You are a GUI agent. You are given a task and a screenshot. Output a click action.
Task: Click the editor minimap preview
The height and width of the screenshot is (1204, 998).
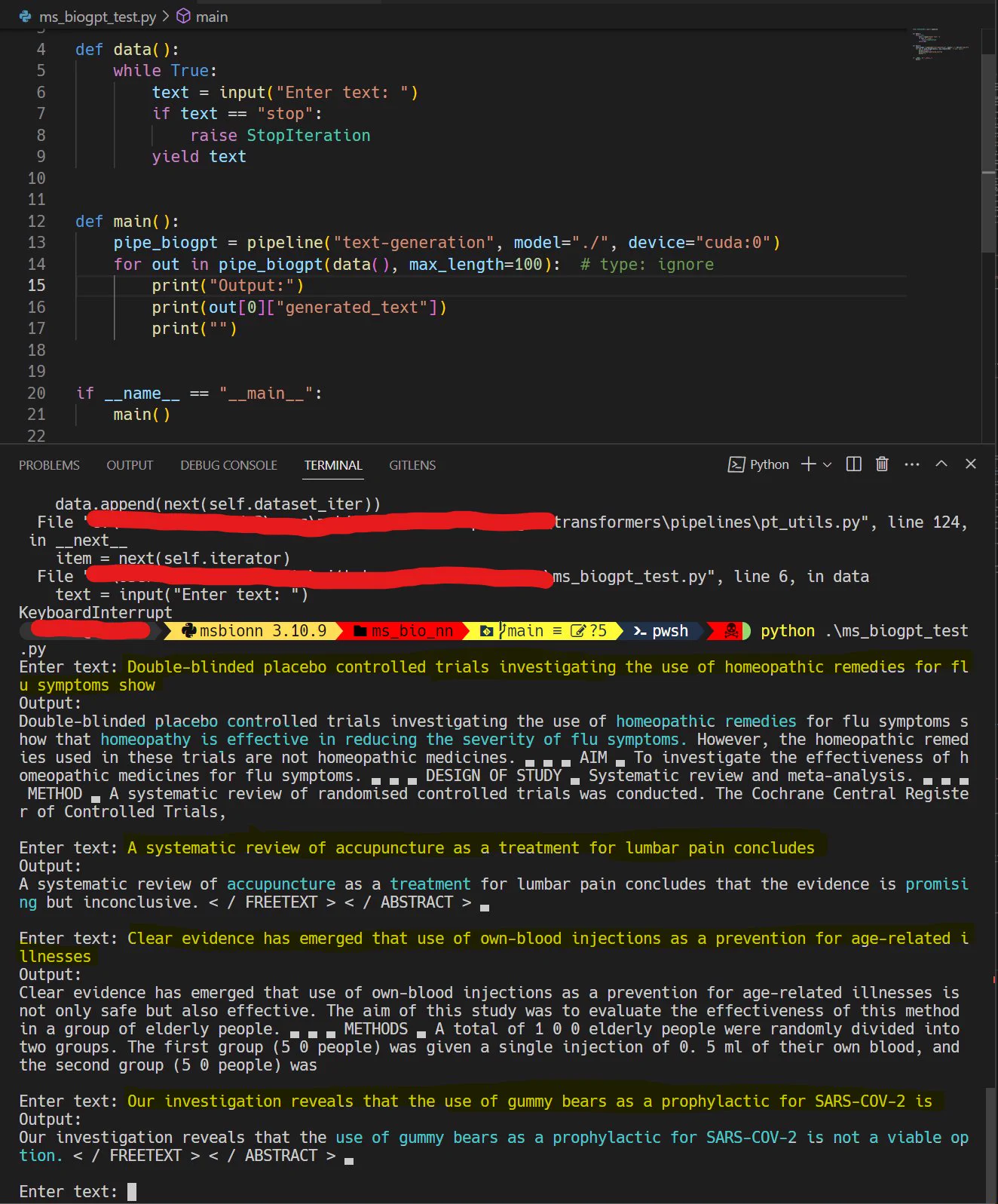point(940,44)
